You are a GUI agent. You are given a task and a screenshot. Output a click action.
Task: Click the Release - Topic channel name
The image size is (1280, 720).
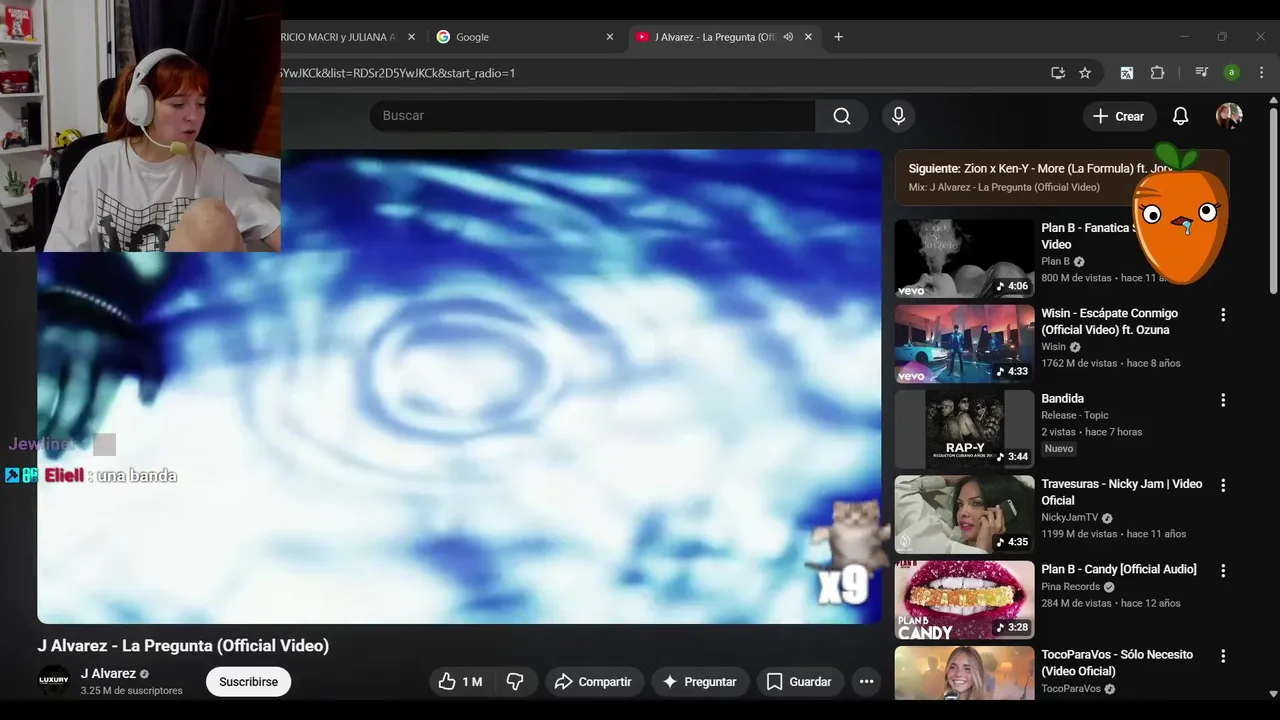[x=1074, y=415]
